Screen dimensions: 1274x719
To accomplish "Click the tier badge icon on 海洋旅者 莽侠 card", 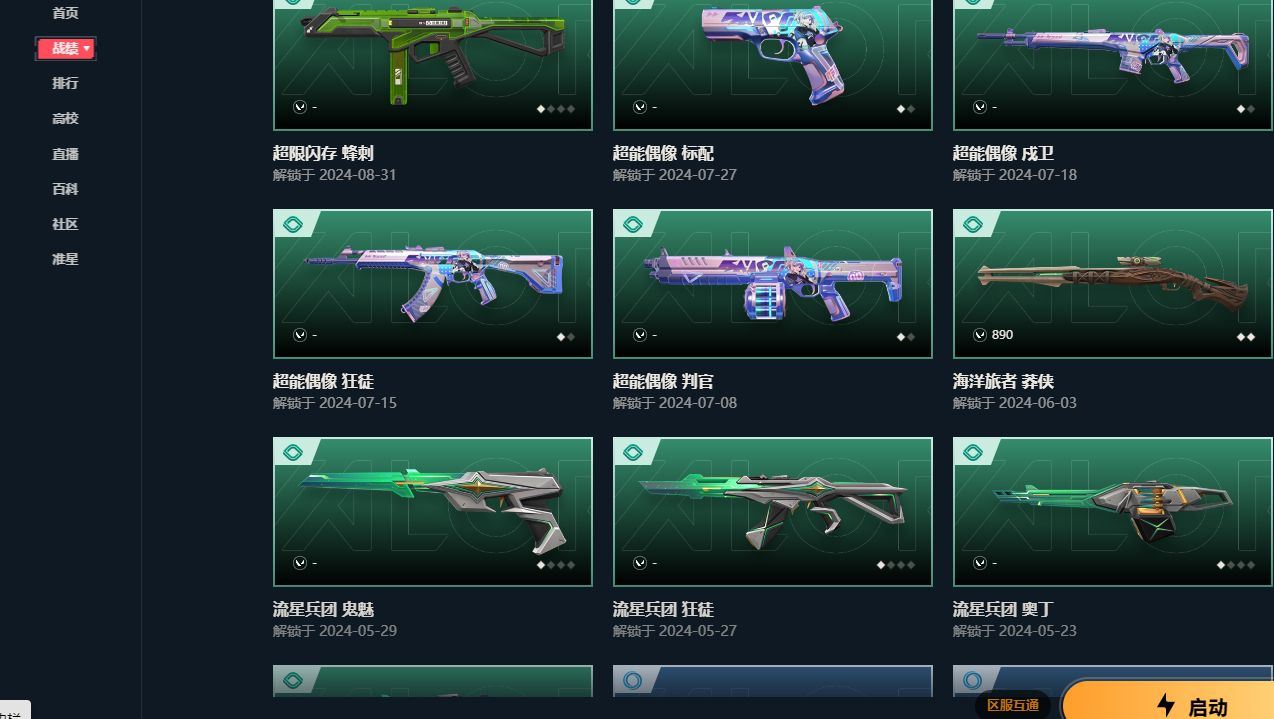I will pyautogui.click(x=973, y=225).
